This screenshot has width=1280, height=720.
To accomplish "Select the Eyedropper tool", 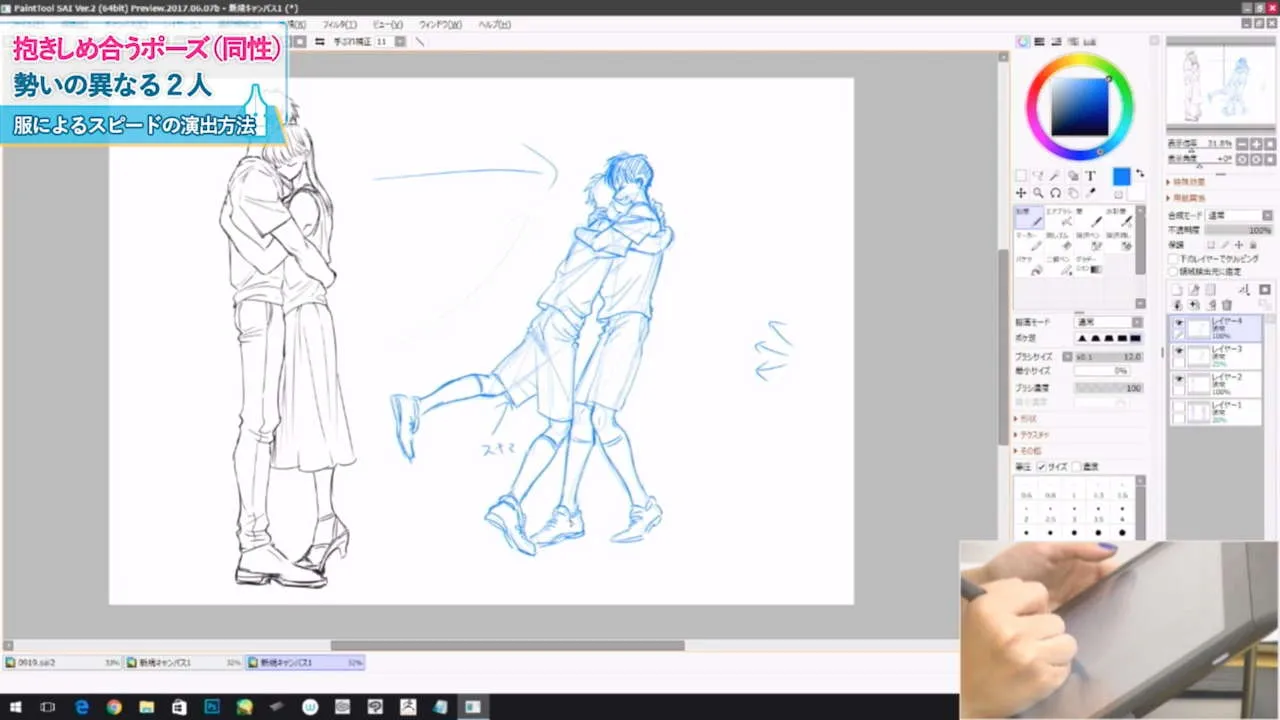I will 1091,193.
